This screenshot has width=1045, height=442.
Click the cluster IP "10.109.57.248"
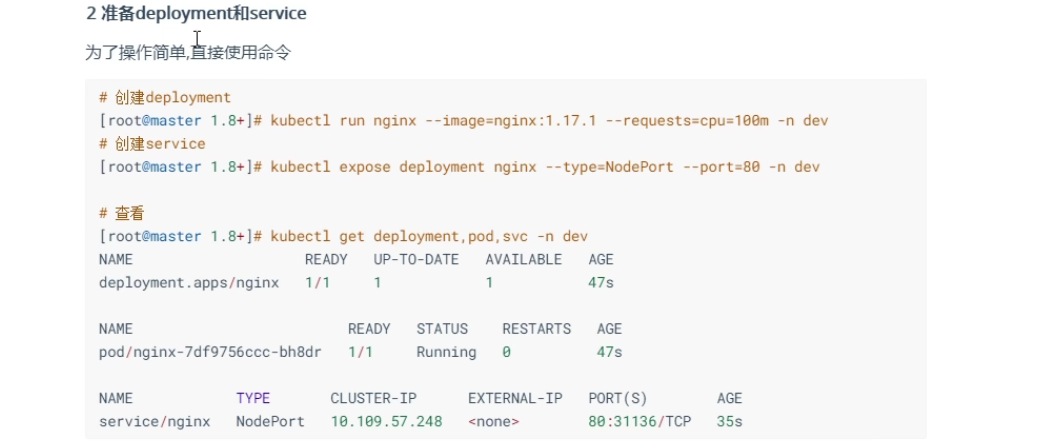(x=386, y=421)
